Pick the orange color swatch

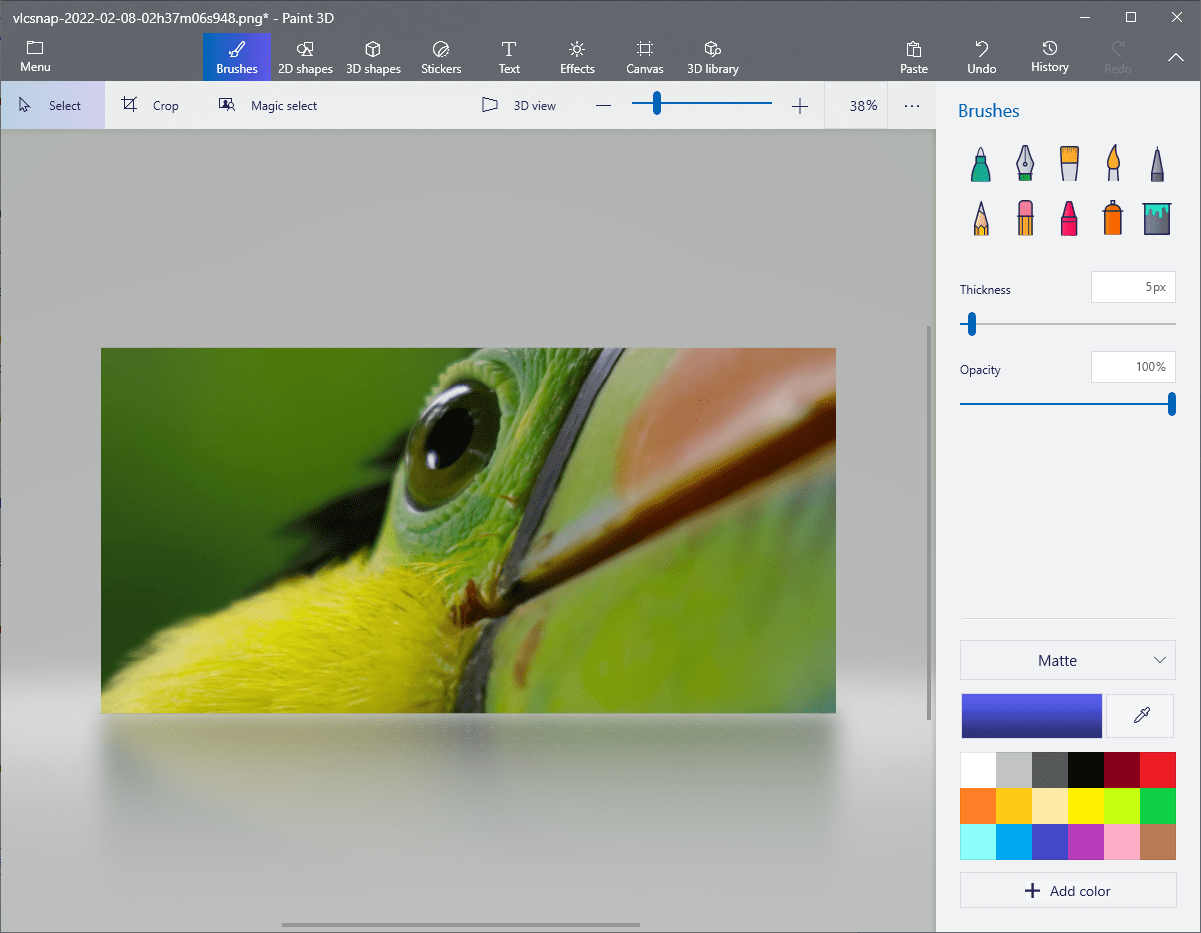click(978, 806)
